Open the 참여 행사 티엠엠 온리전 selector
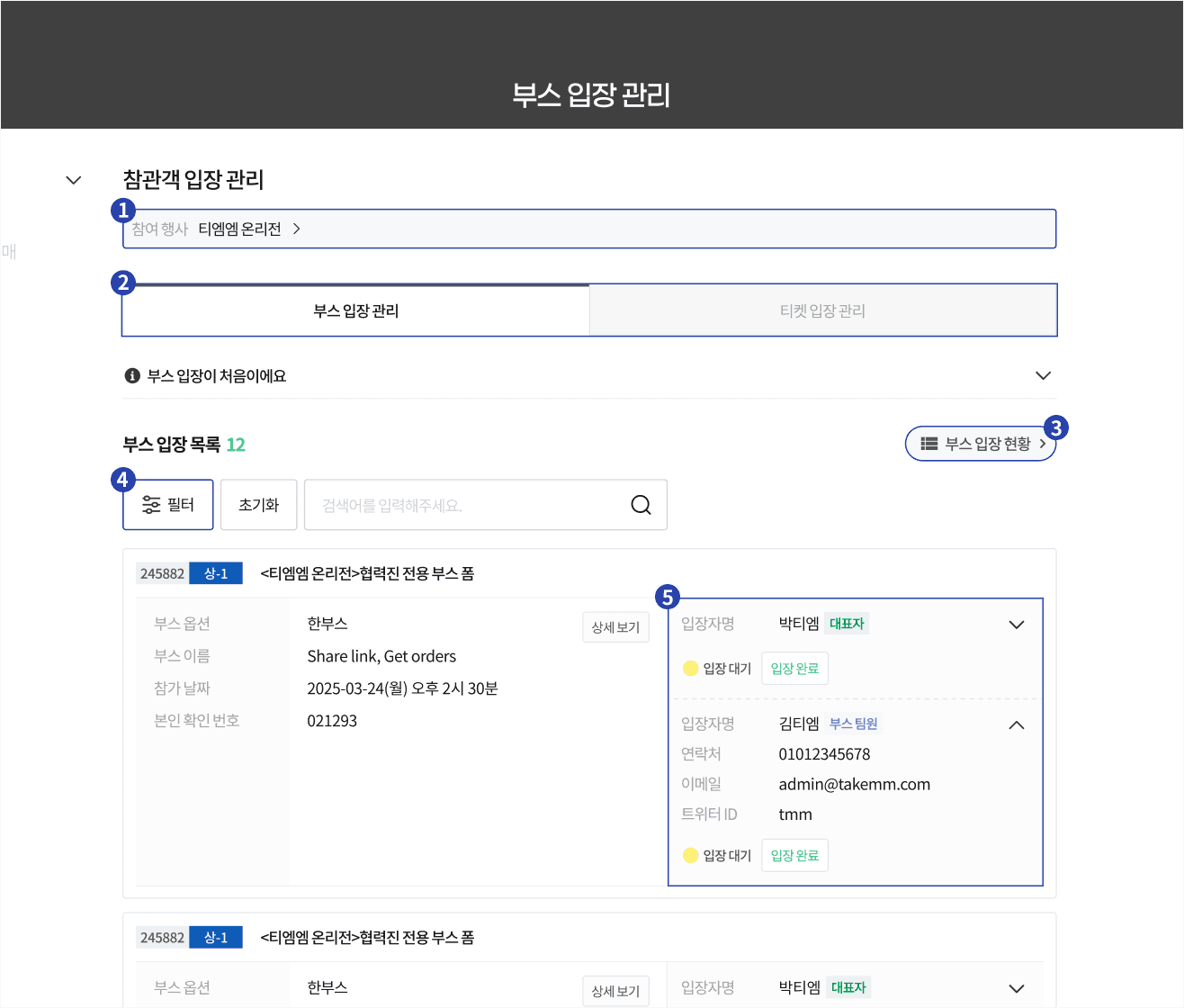The image size is (1184, 1008). coord(589,229)
